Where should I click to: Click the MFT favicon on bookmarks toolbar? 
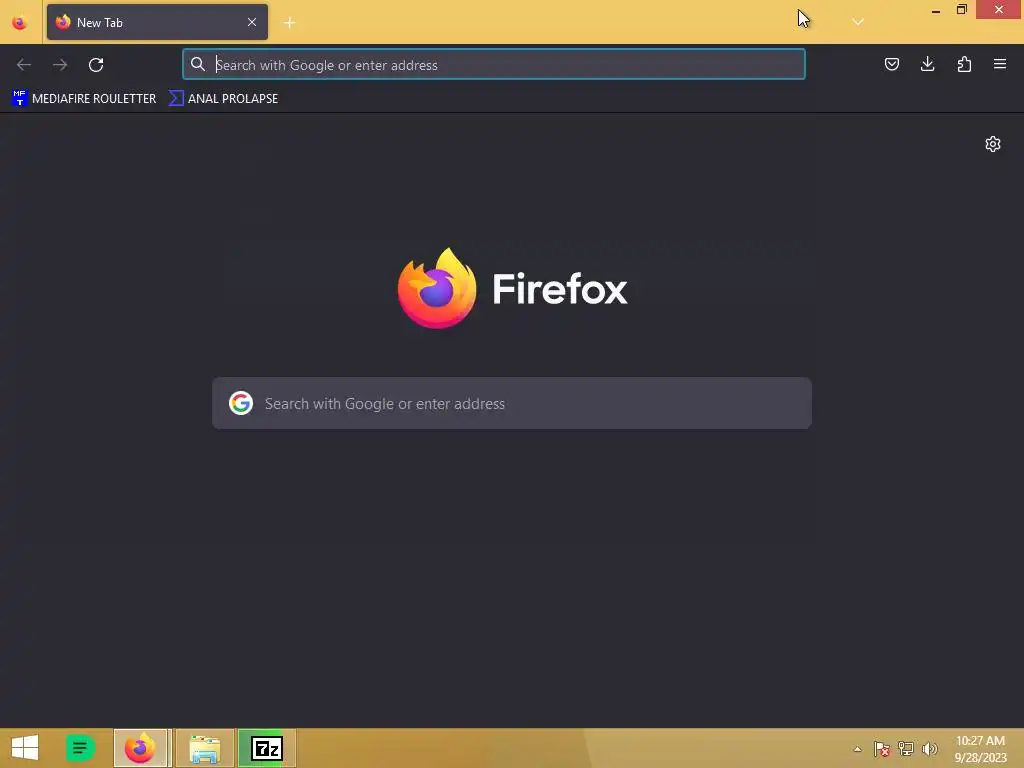tap(20, 99)
